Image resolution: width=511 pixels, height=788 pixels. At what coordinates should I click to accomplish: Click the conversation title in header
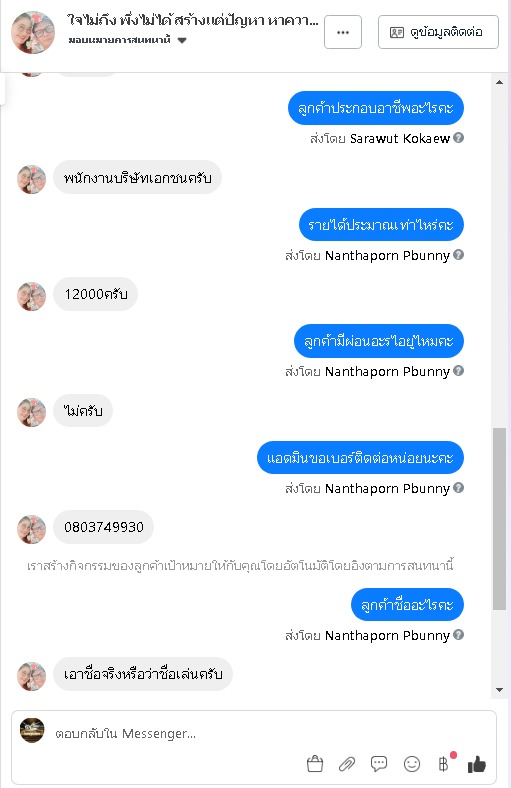click(x=192, y=20)
